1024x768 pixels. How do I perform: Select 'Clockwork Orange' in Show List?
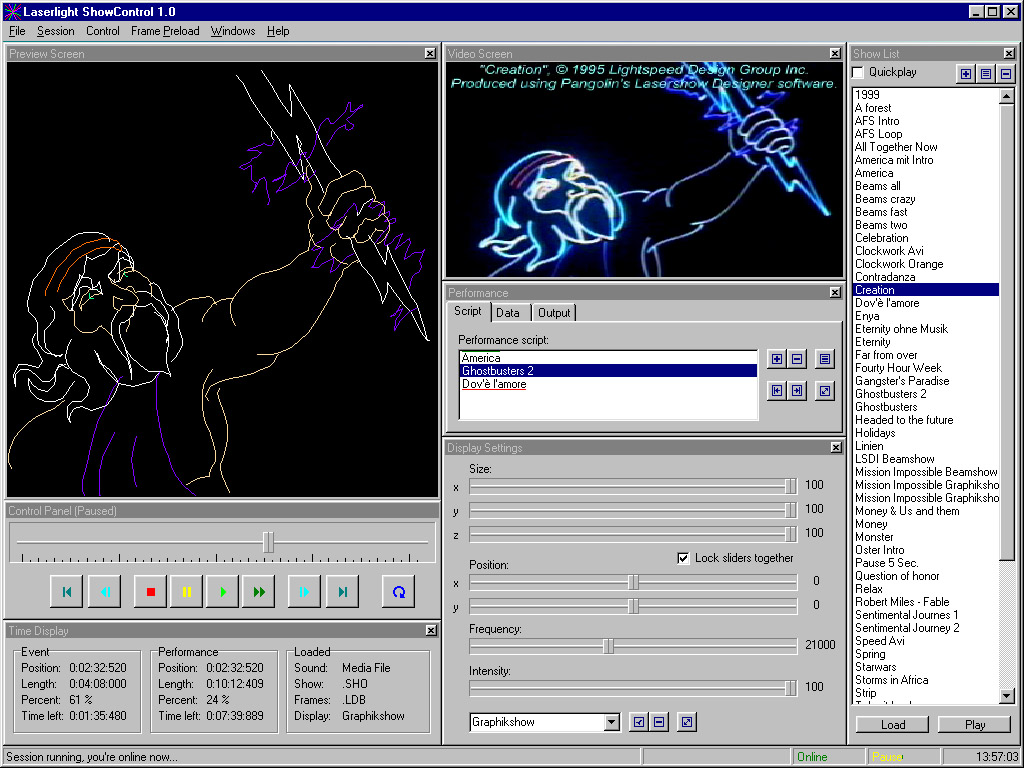(x=926, y=264)
